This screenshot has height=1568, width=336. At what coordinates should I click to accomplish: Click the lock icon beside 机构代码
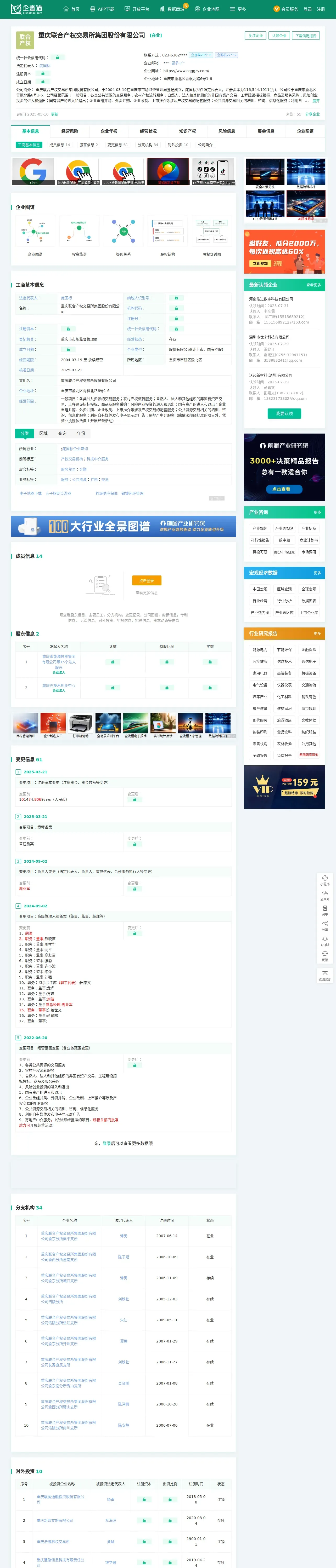[x=176, y=309]
